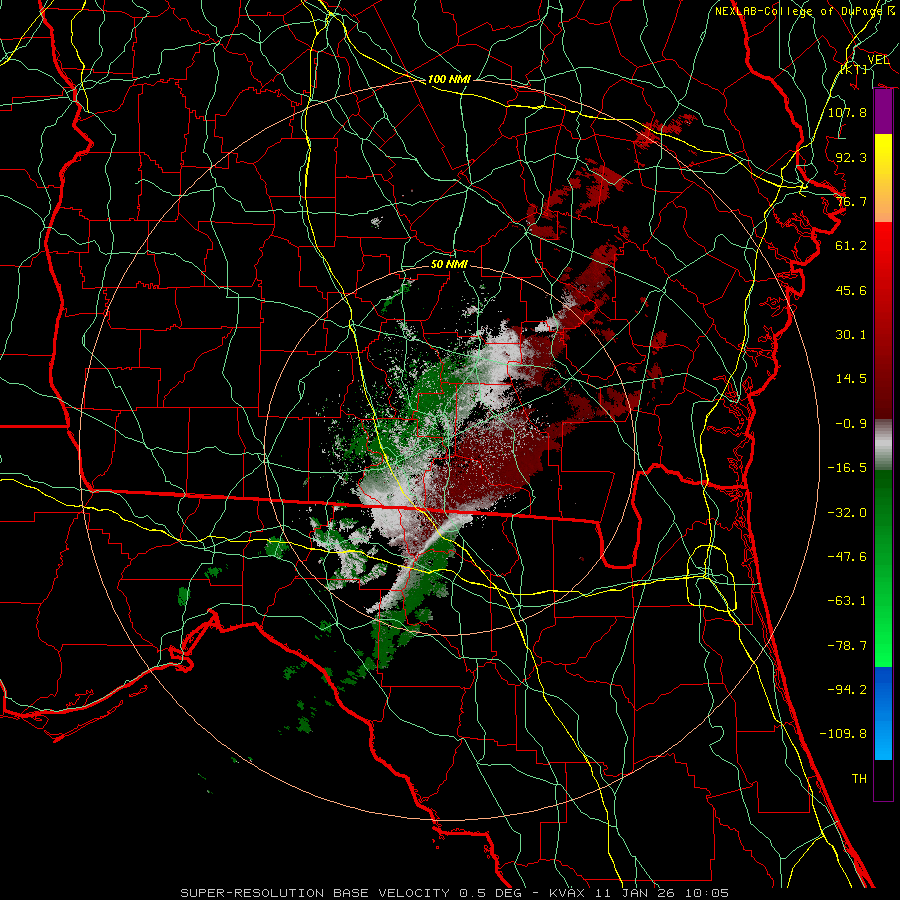Click the 14.5 legend value
900x900 pixels.
pyautogui.click(x=851, y=378)
